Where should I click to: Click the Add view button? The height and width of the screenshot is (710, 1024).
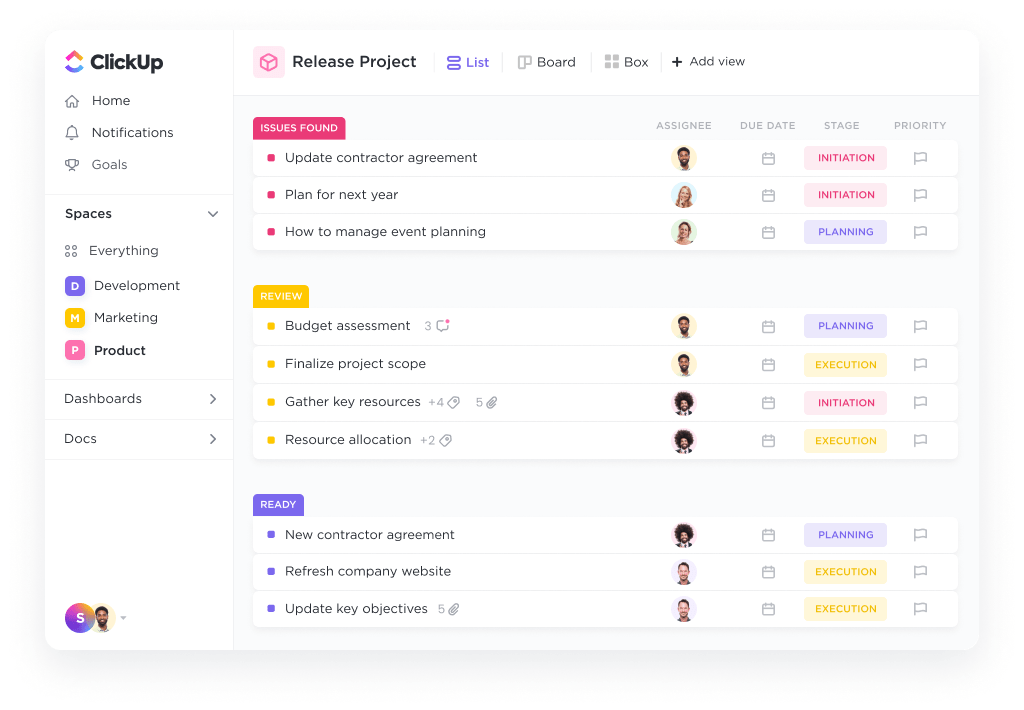pyautogui.click(x=708, y=61)
